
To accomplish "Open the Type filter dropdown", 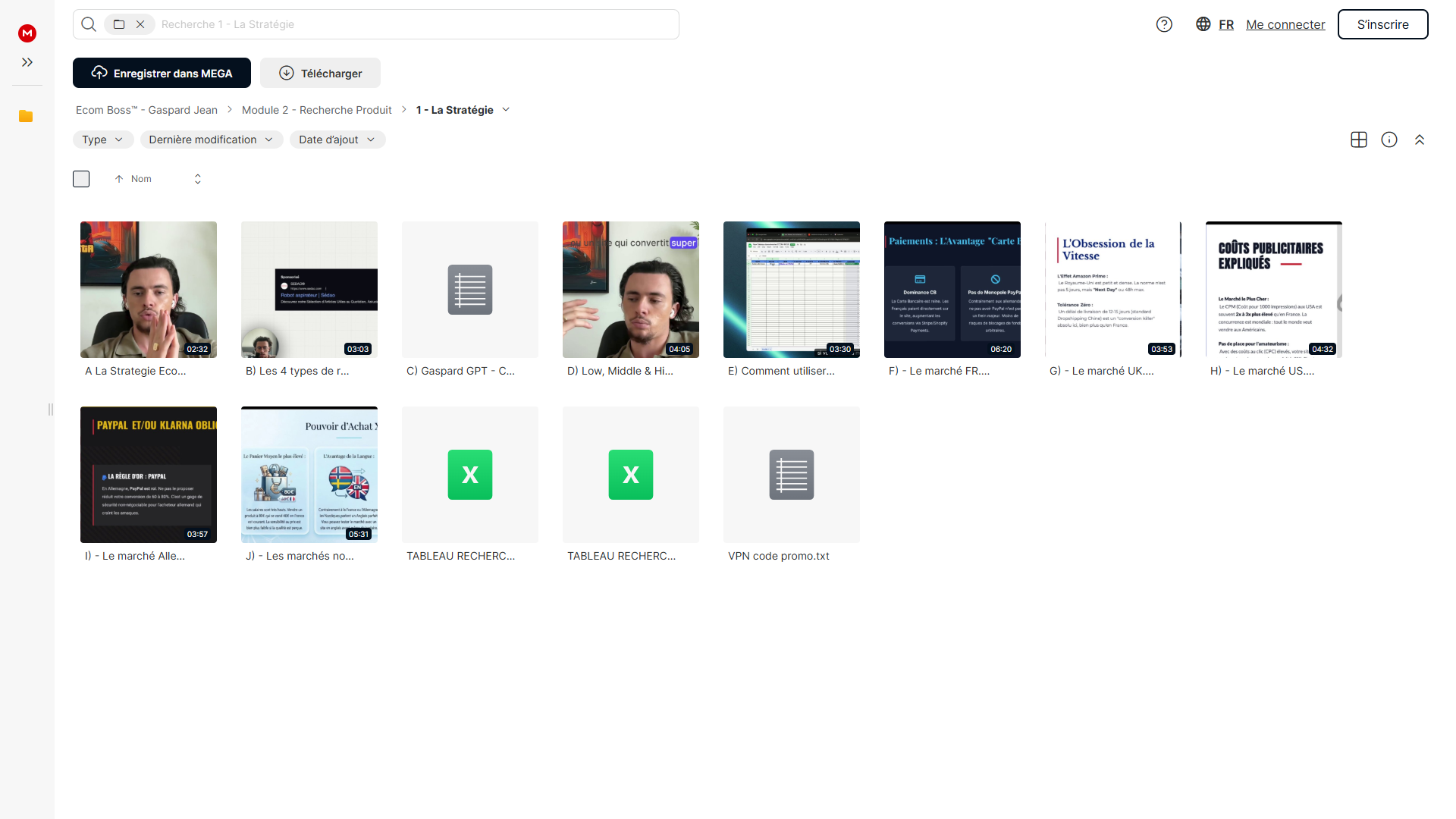I will [x=103, y=140].
